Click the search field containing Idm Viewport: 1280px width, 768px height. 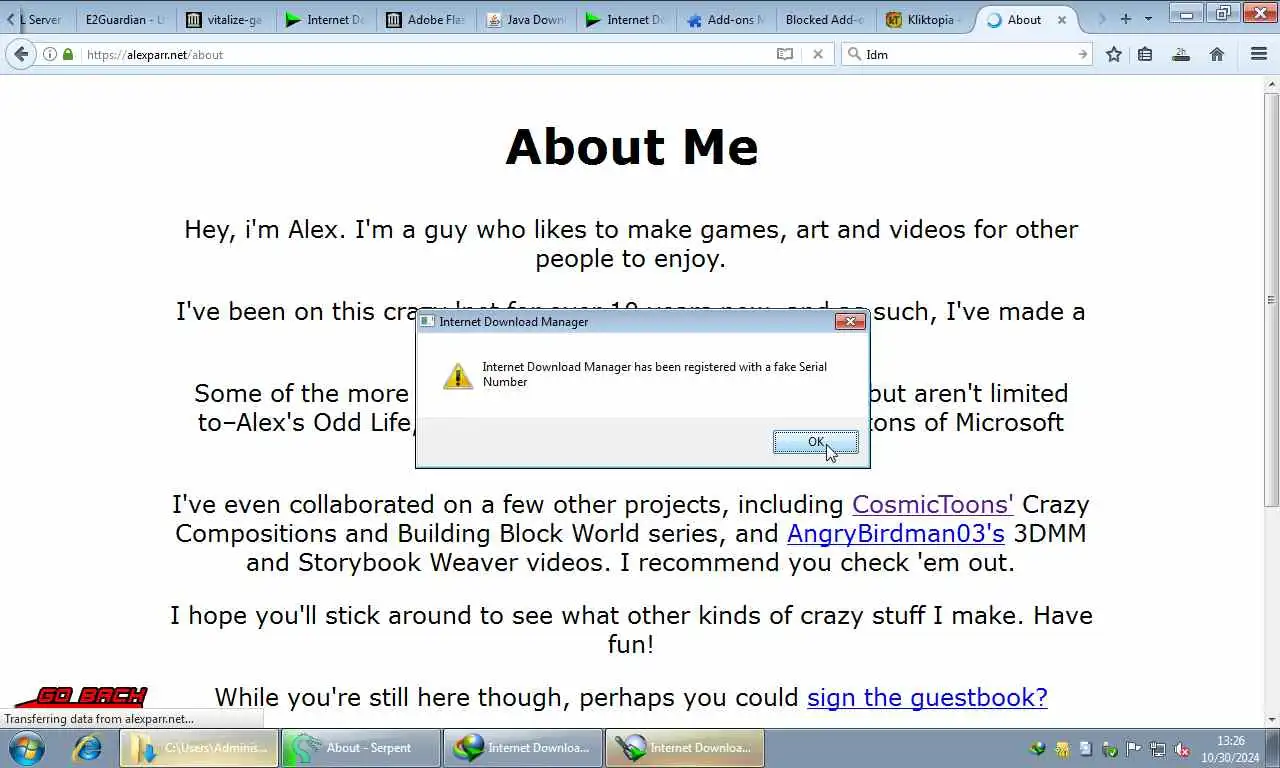(965, 55)
